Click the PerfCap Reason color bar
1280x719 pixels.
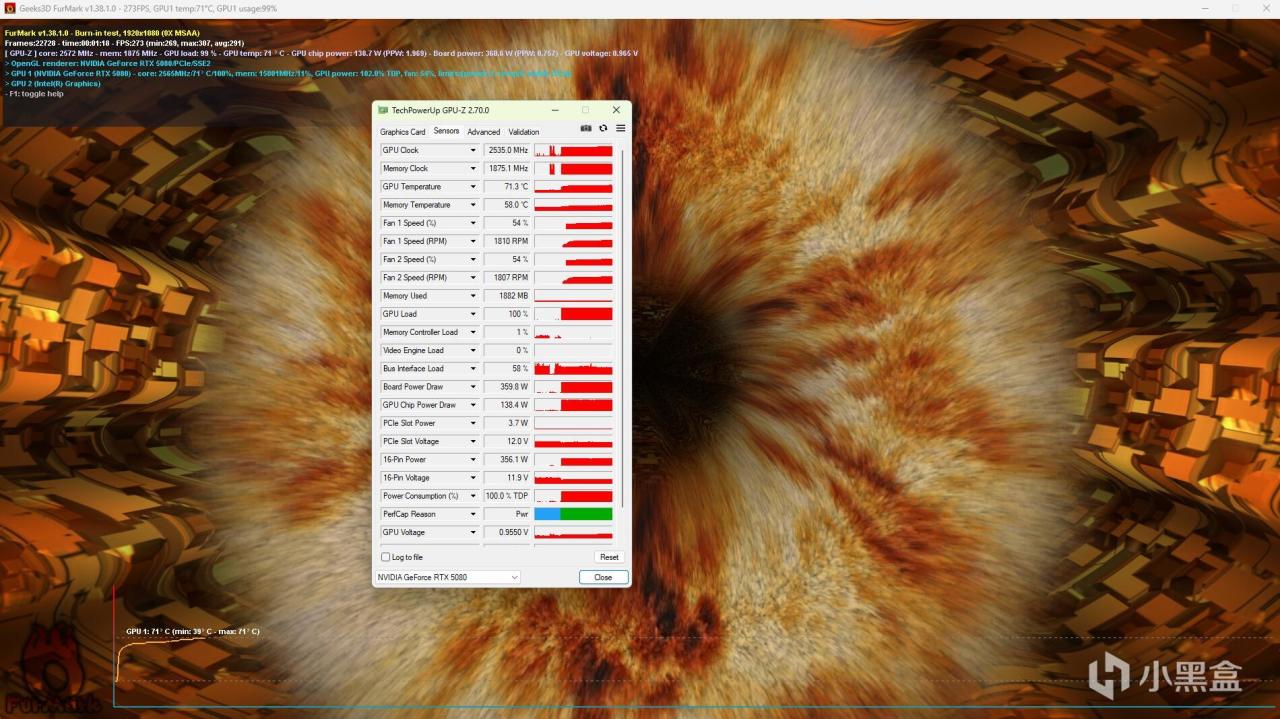point(573,514)
